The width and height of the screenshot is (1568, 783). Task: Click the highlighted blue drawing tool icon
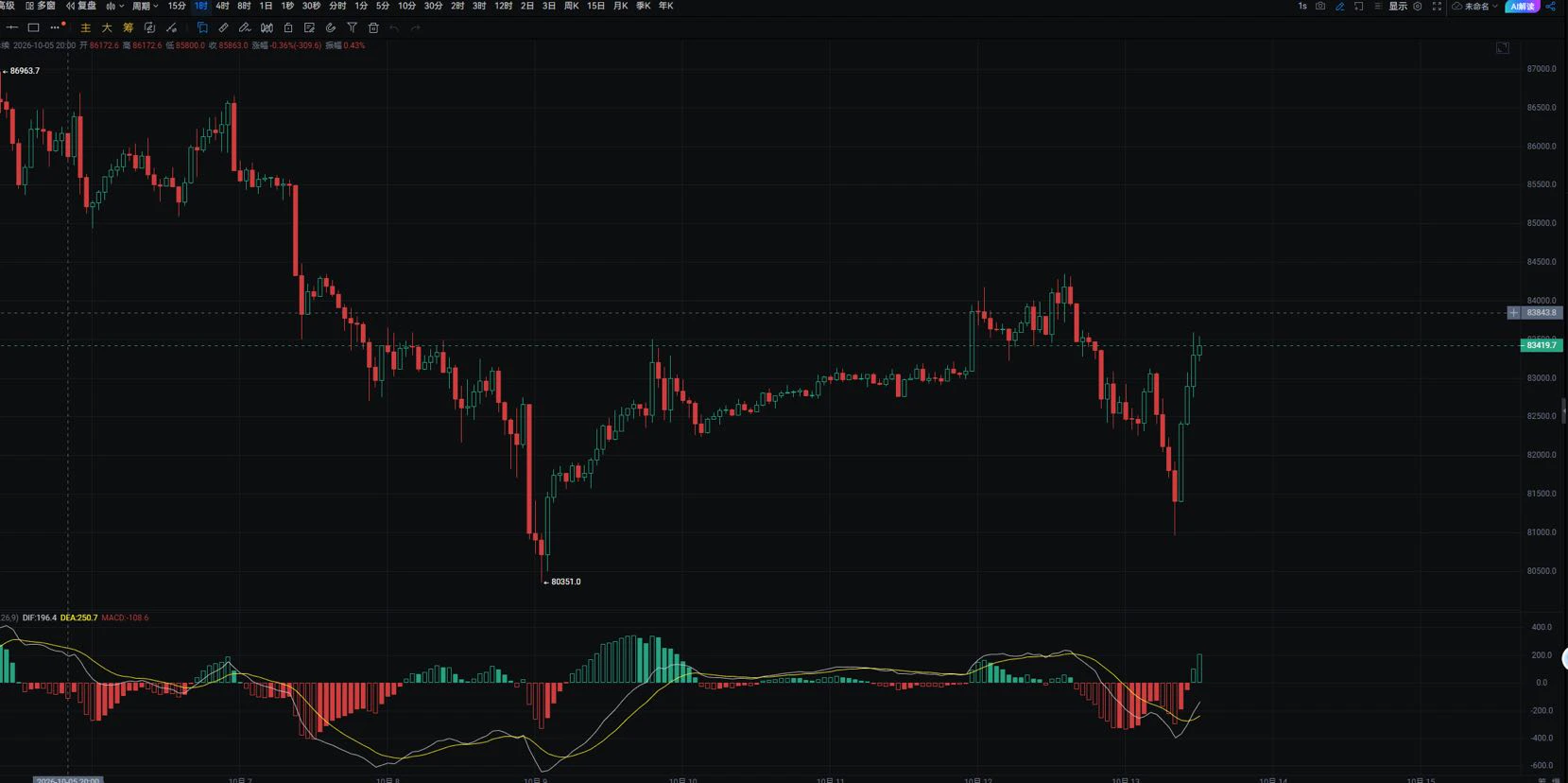(x=202, y=27)
